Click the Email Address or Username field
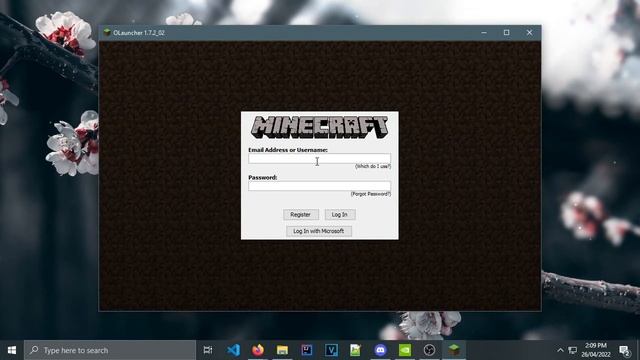Viewport: 640px width, 360px height. [319, 158]
